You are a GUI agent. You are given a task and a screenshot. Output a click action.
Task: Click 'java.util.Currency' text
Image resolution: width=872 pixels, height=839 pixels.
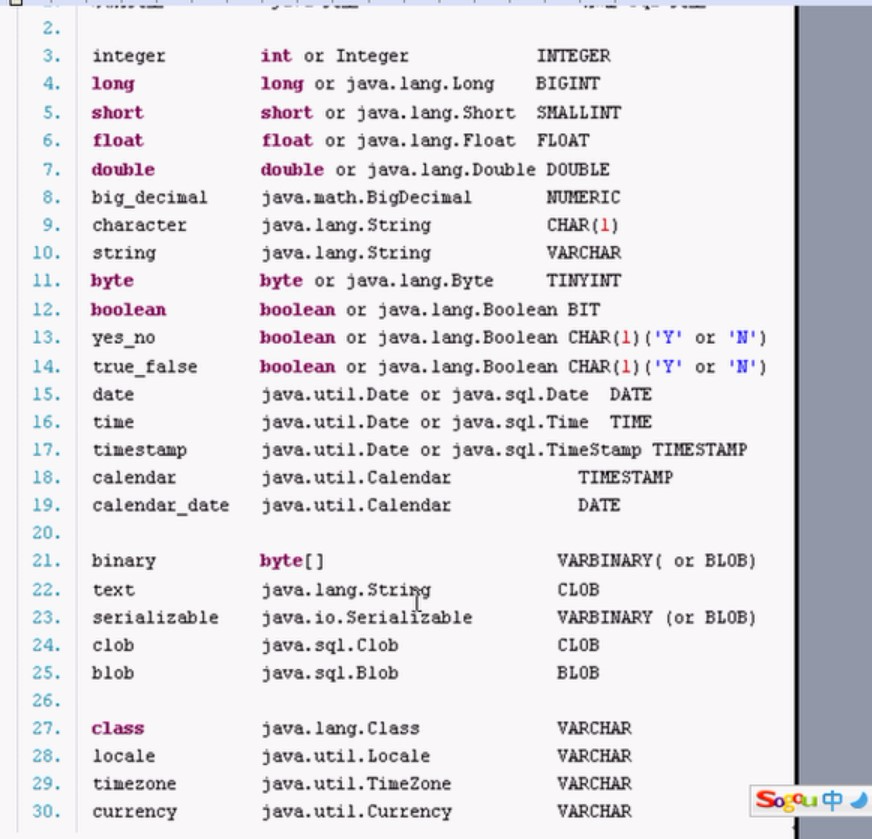pyautogui.click(x=356, y=813)
